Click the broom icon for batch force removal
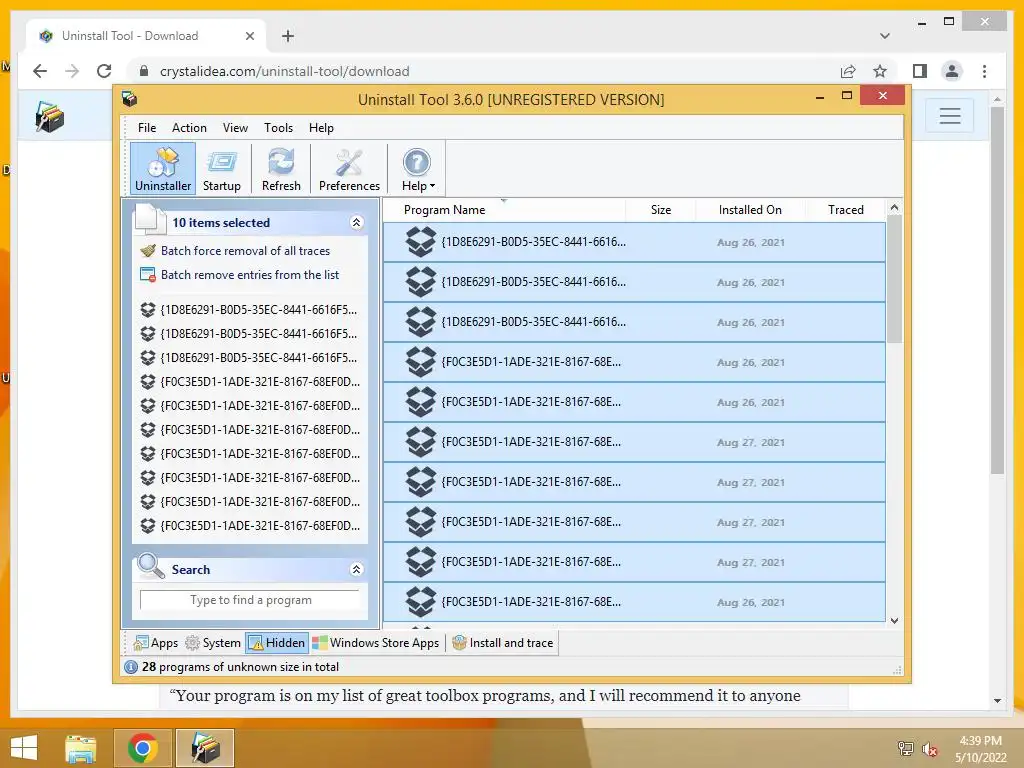1024x768 pixels. tap(148, 251)
